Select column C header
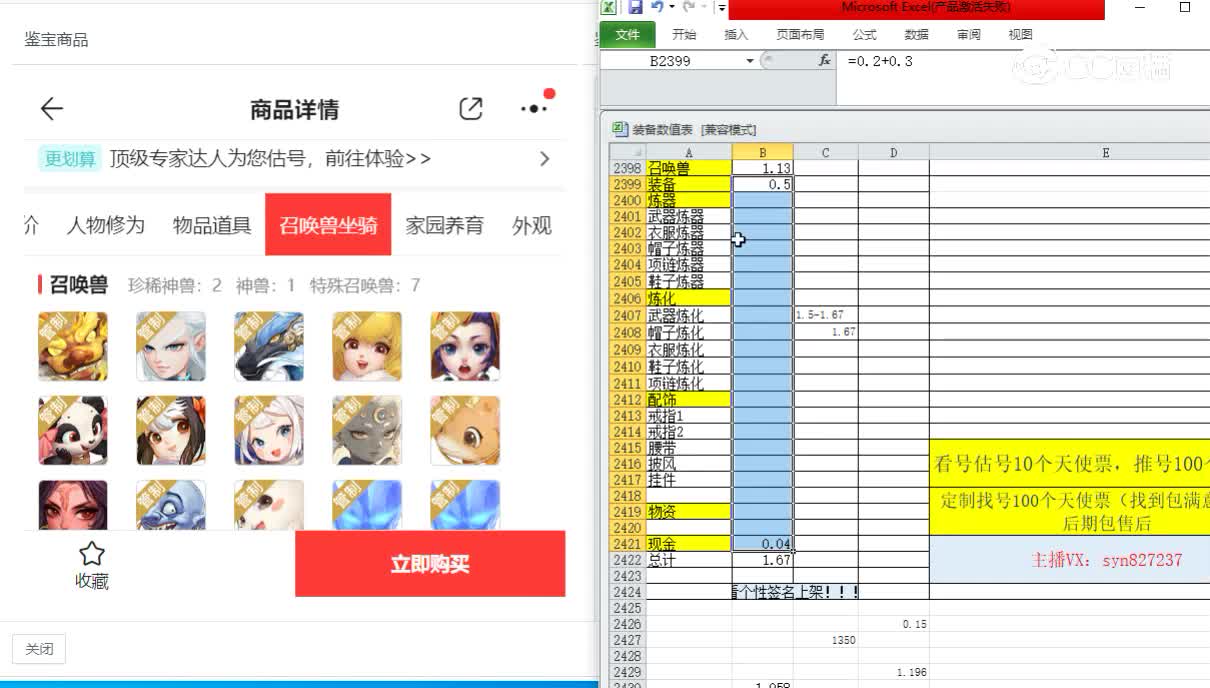Screen dimensions: 1210x688 coord(826,152)
